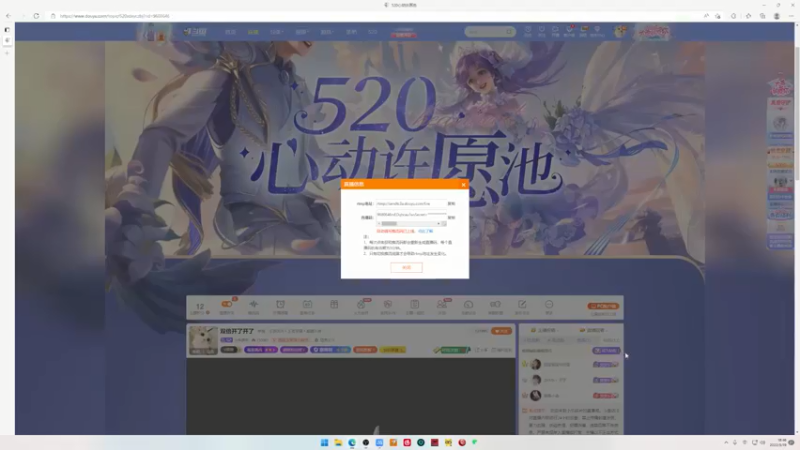Viewport: 800px width, 450px height.
Task: Open File Explorer from the taskbar
Action: click(338, 442)
